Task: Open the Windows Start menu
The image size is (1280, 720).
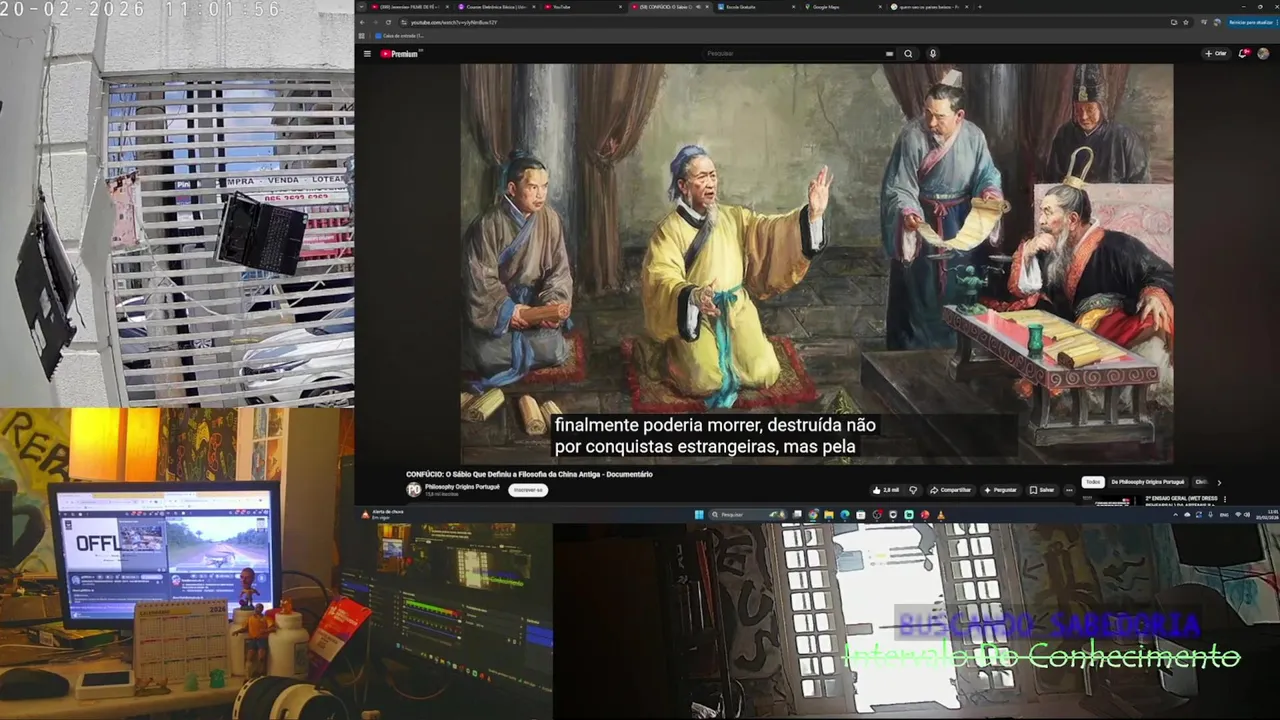Action: (x=699, y=515)
